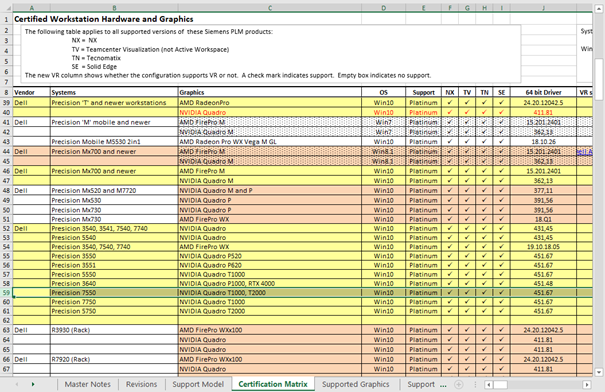Click cell 'R3930 (Rack)'
Image resolution: width=605 pixels, height=392 pixels.
coord(114,330)
